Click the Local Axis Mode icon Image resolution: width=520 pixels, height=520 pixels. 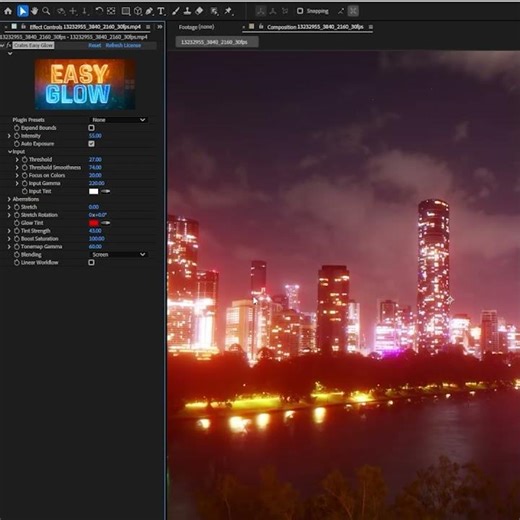[261, 11]
